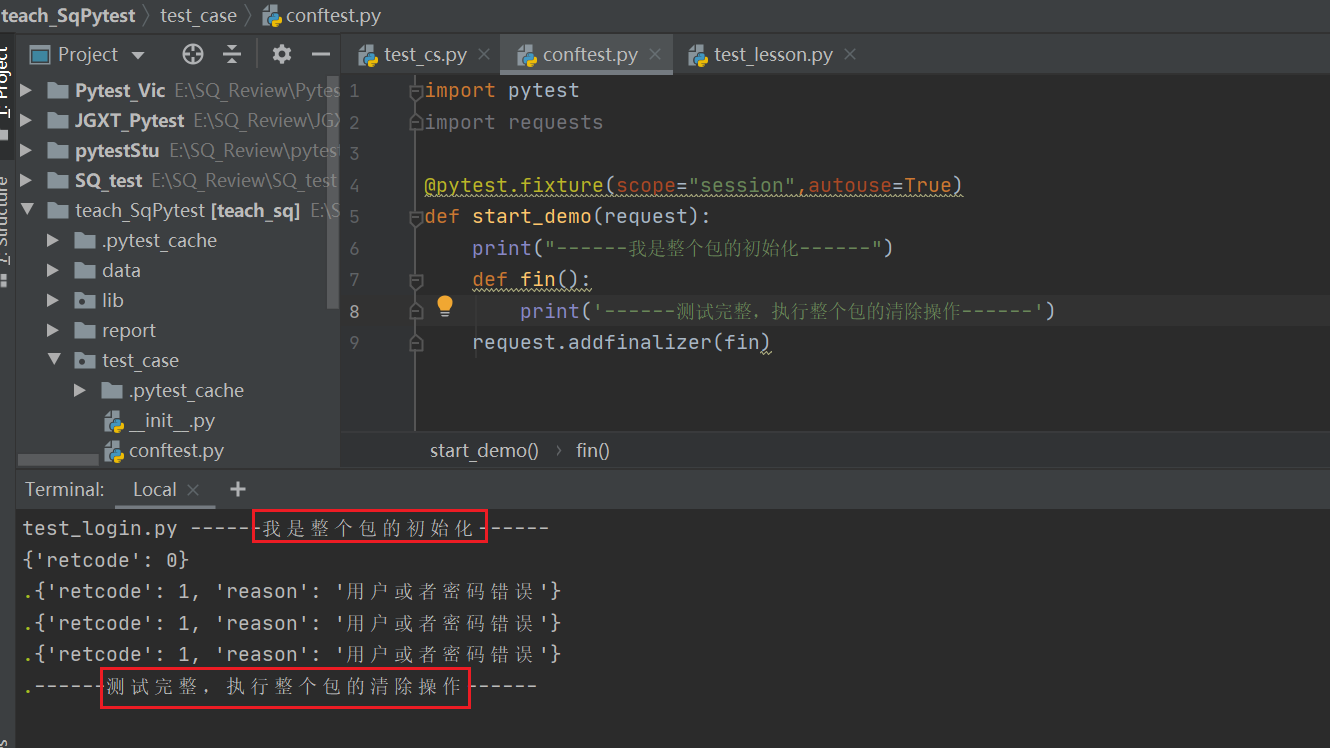This screenshot has width=1330, height=748.
Task: Toggle fold marker on line 5 def start_demo
Action: click(416, 217)
